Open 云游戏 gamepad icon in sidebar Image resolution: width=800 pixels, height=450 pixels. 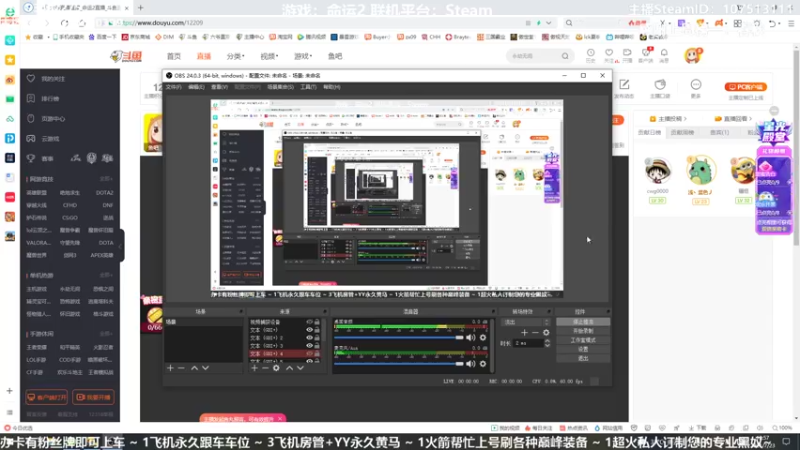[31, 138]
